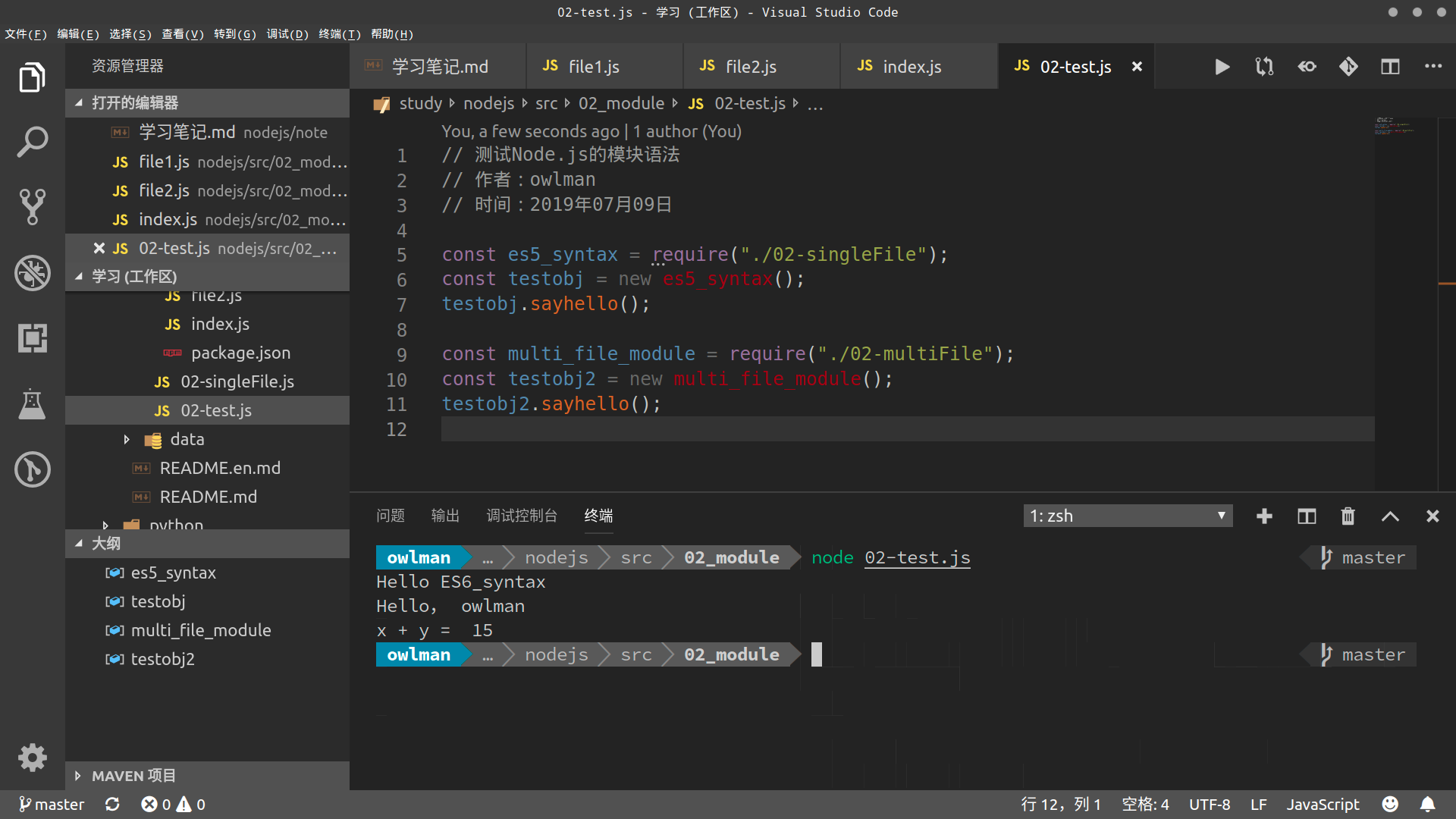This screenshot has width=1456, height=819.
Task: Click 空格: 4 indentation setting
Action: tap(1145, 805)
